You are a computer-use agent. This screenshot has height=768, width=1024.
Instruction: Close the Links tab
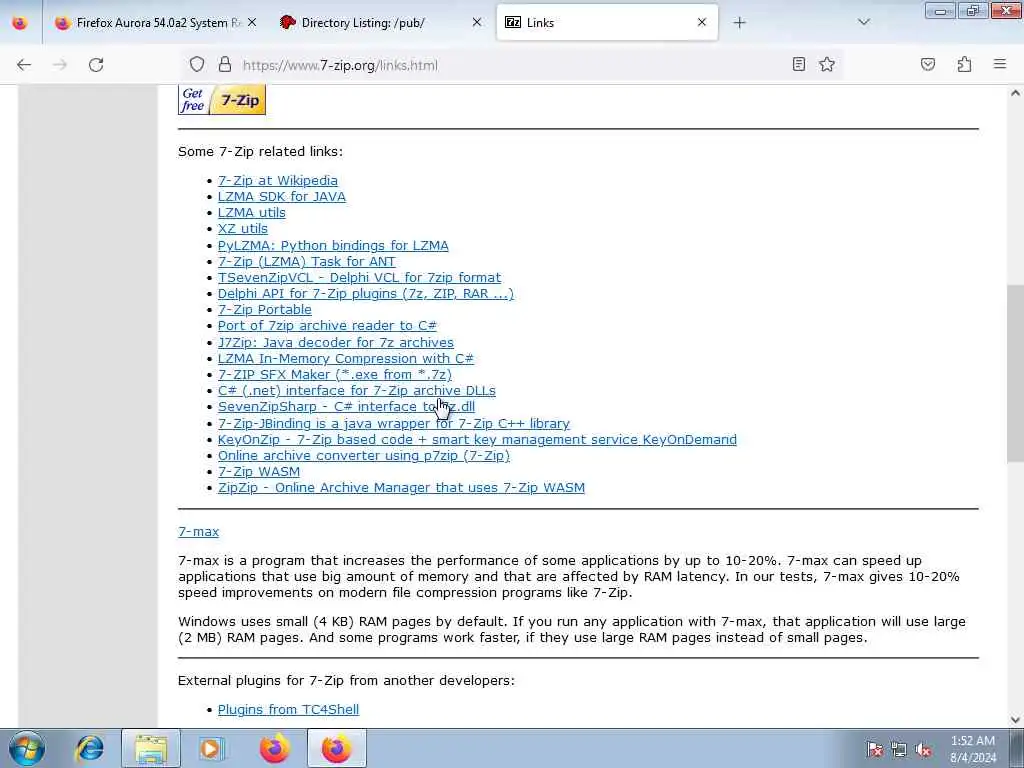click(x=702, y=22)
